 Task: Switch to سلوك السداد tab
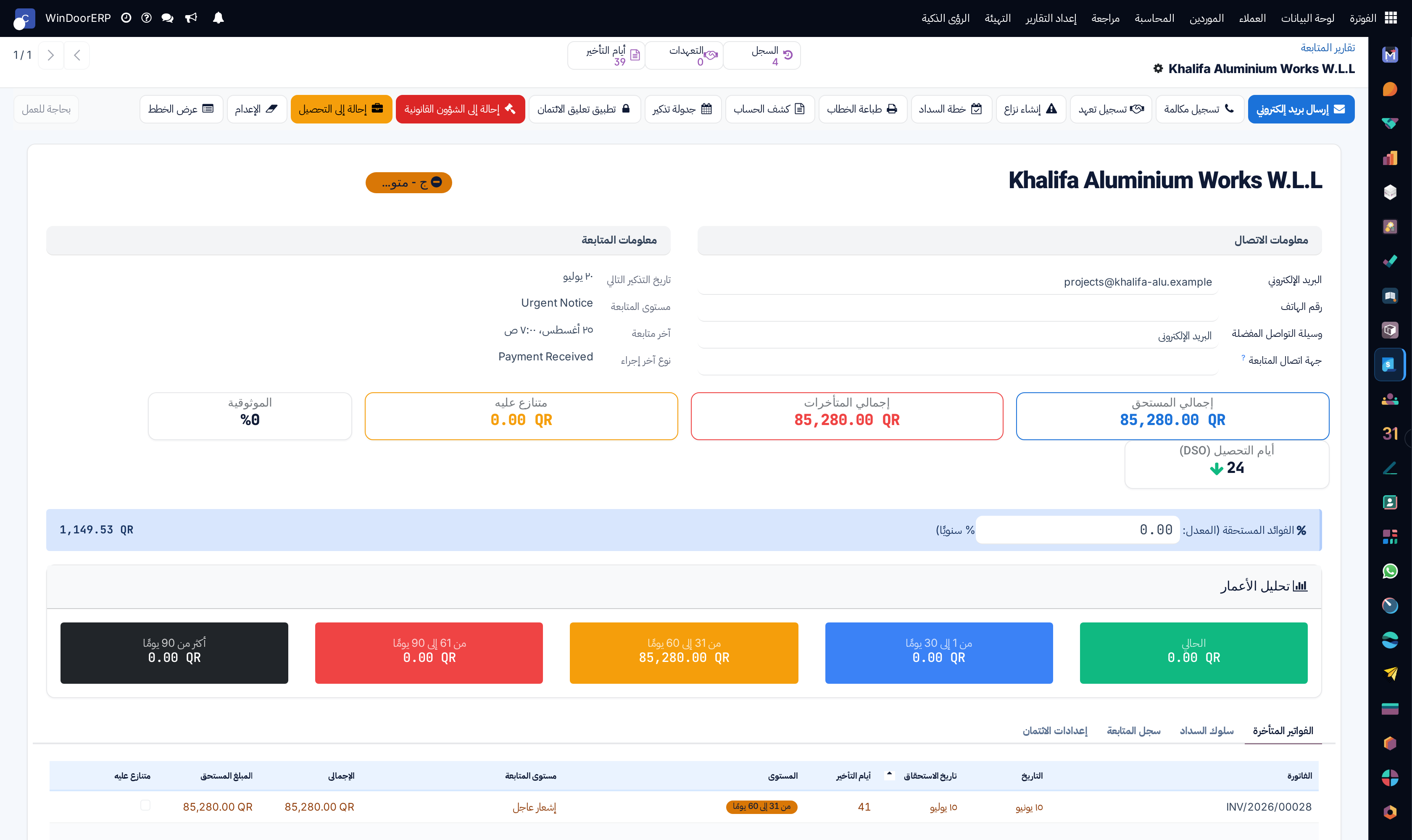(x=1207, y=731)
